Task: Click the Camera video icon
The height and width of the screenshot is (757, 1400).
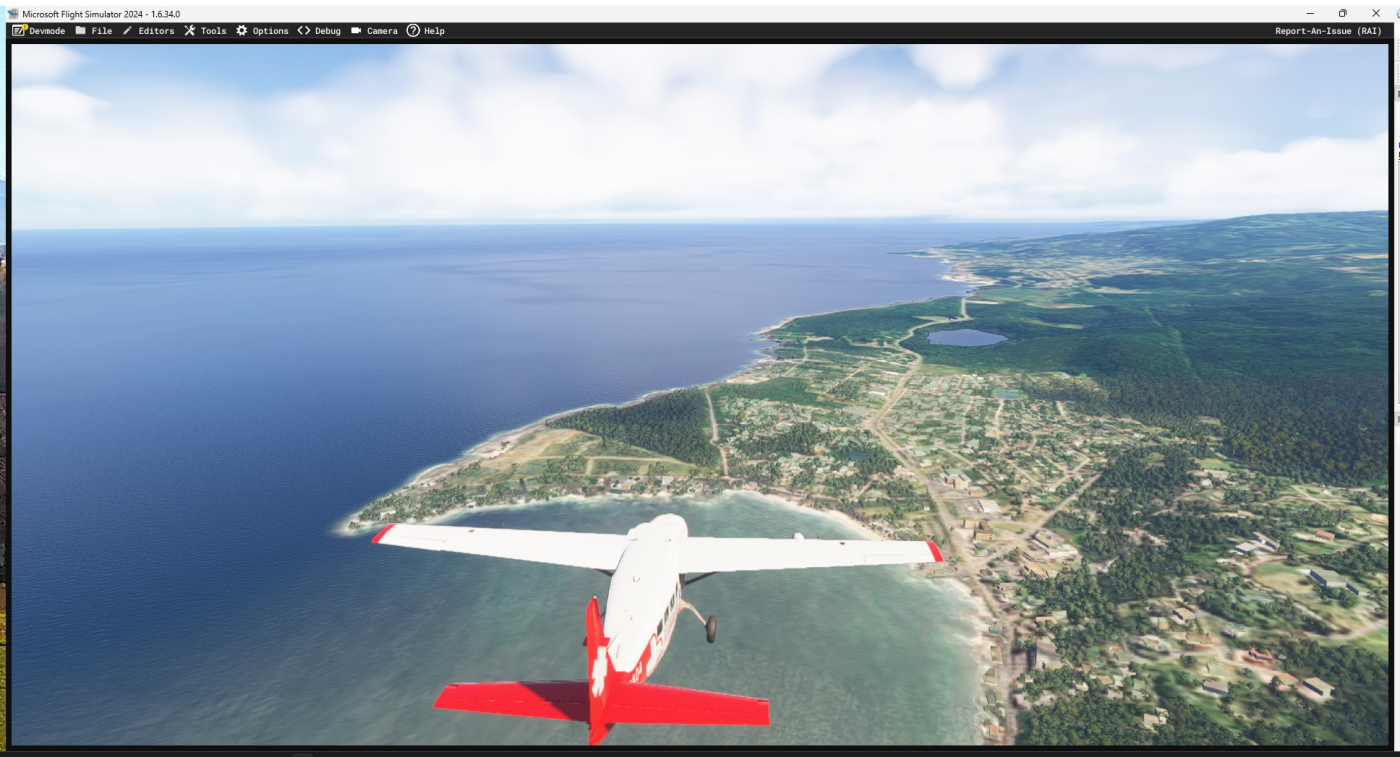Action: click(356, 31)
